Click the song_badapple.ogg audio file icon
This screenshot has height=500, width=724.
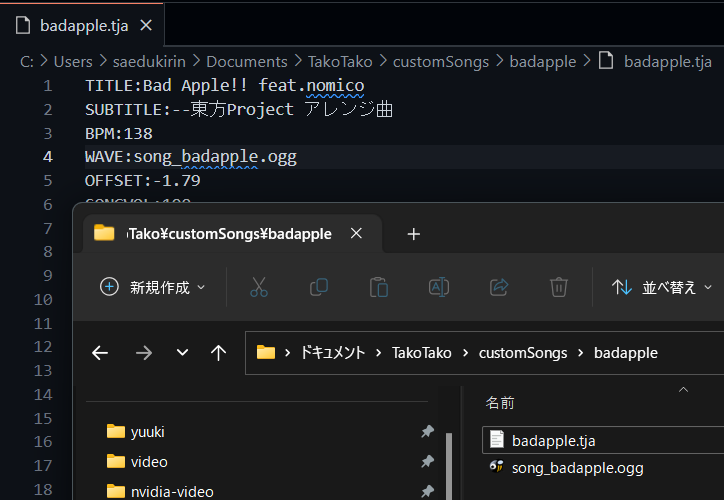[496, 466]
